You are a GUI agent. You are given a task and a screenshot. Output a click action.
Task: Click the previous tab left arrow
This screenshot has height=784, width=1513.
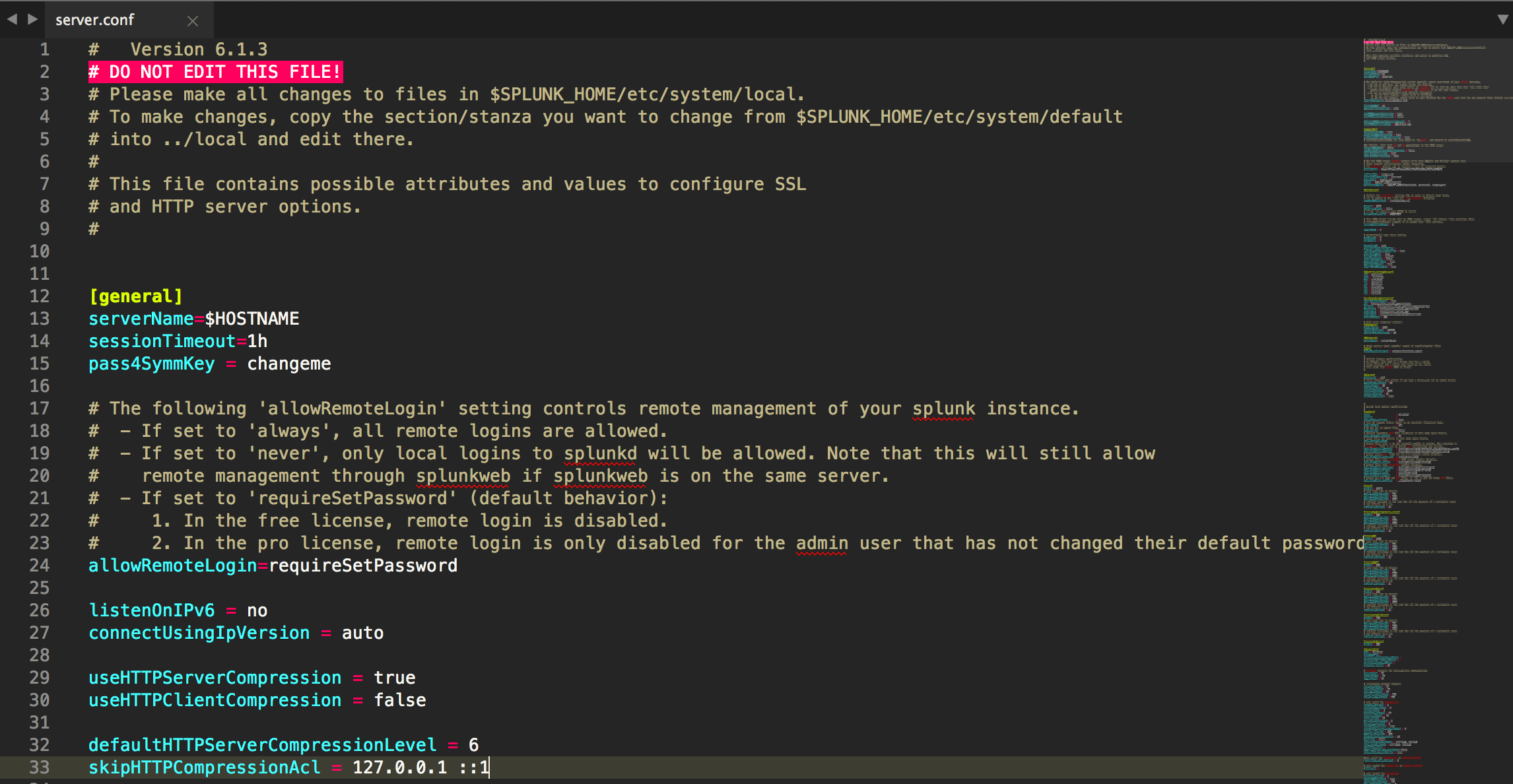(x=12, y=19)
